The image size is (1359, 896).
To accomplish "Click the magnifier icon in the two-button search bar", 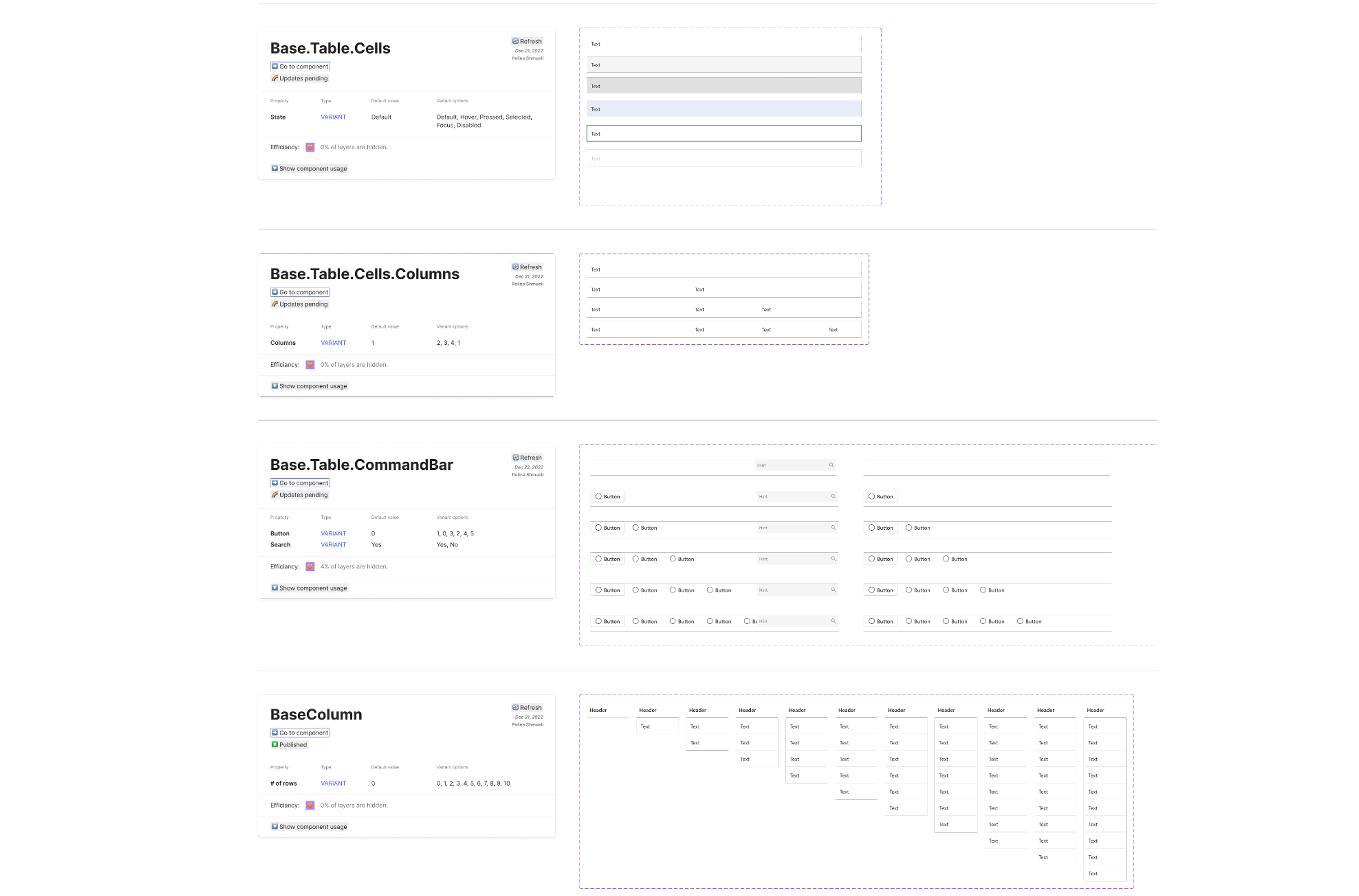I will pos(833,528).
